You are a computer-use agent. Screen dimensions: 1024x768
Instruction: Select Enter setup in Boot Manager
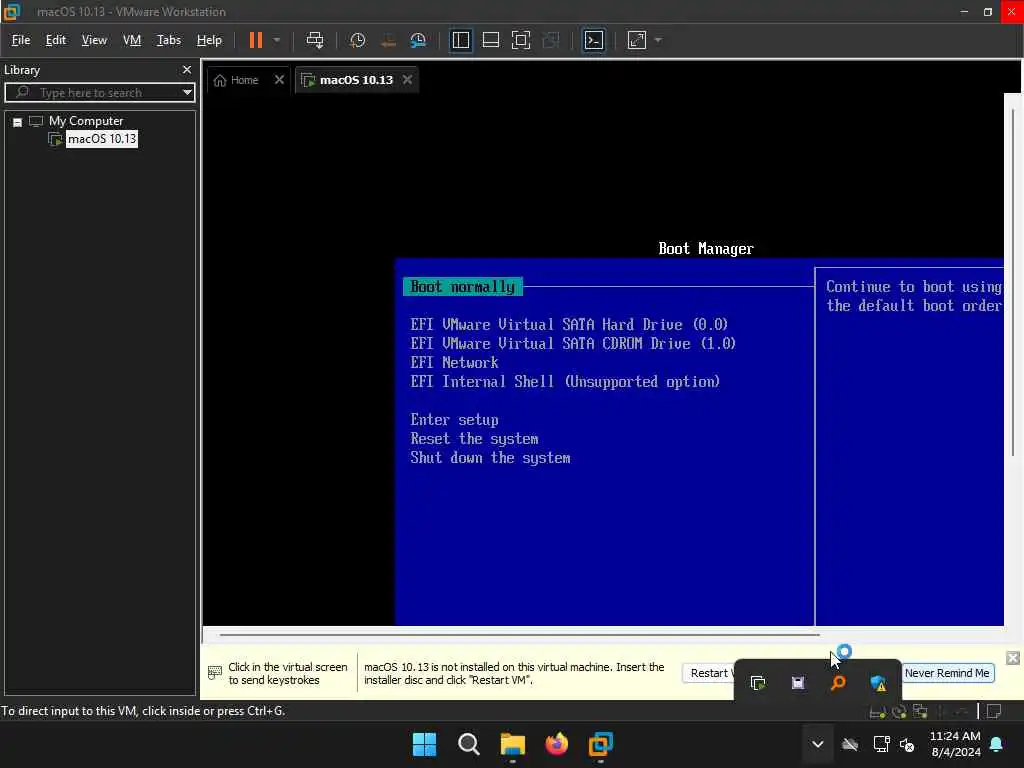point(454,419)
